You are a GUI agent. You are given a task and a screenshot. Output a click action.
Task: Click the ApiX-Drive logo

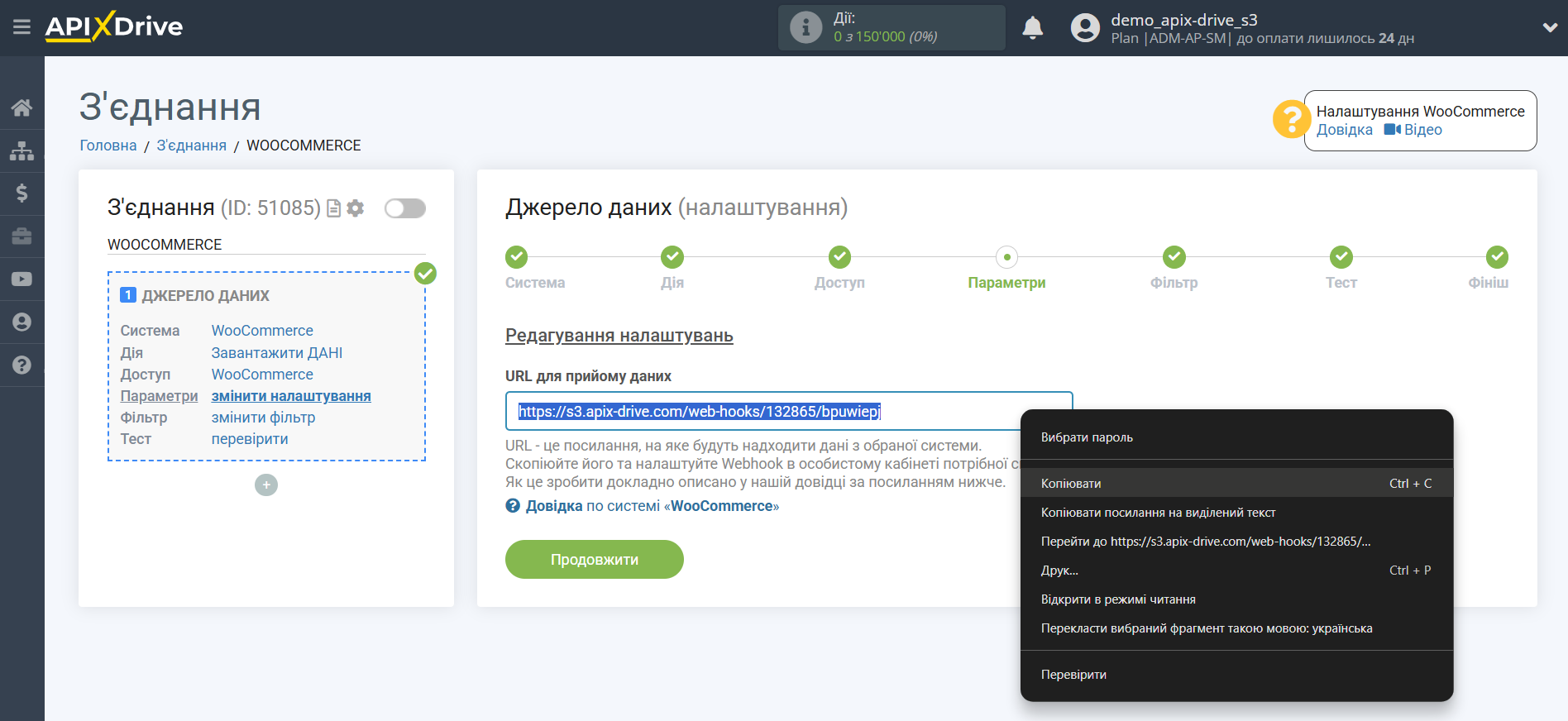pos(114,26)
